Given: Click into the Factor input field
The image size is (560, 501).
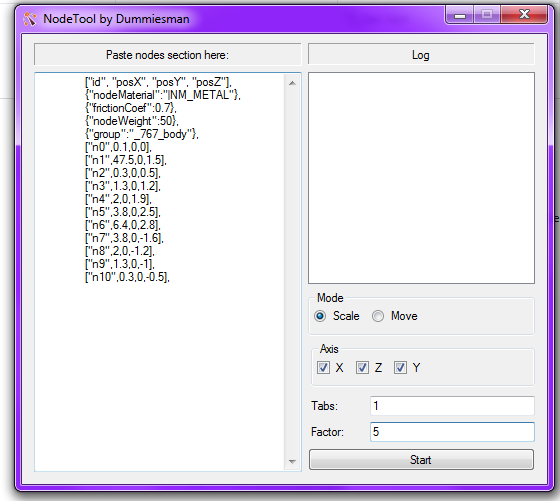Looking at the screenshot, I should click(452, 432).
